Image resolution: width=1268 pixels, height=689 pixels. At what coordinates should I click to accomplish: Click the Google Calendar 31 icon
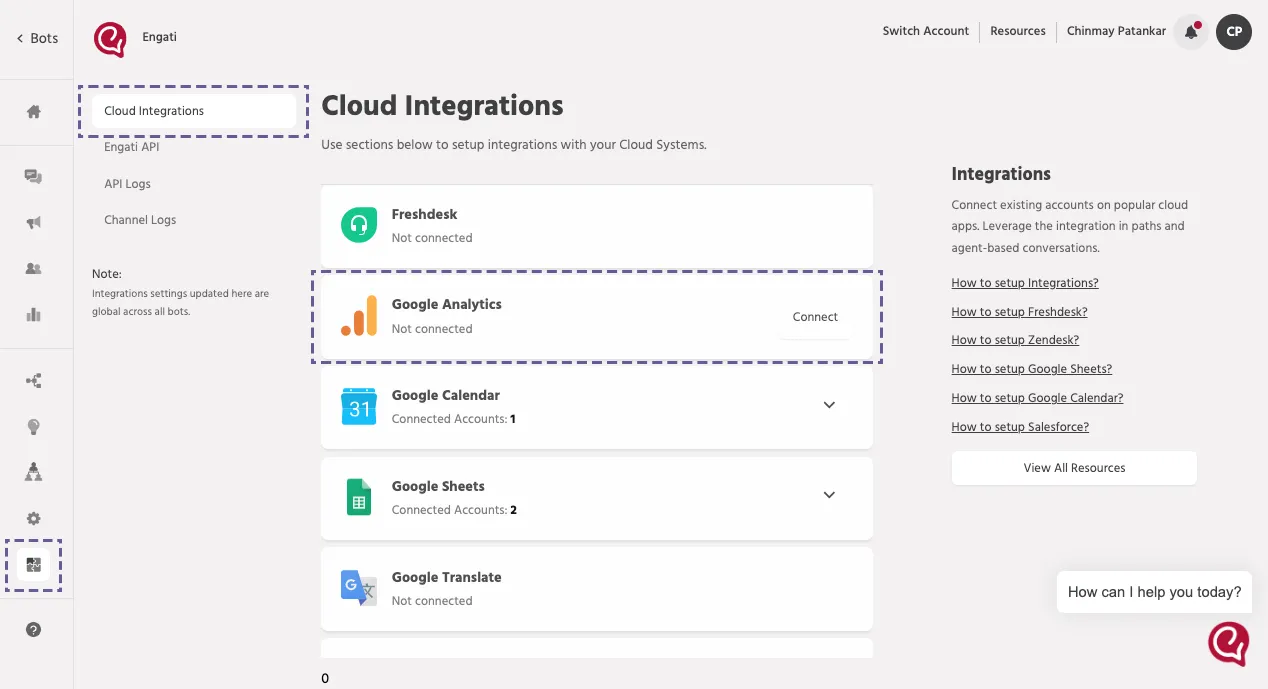click(x=359, y=406)
